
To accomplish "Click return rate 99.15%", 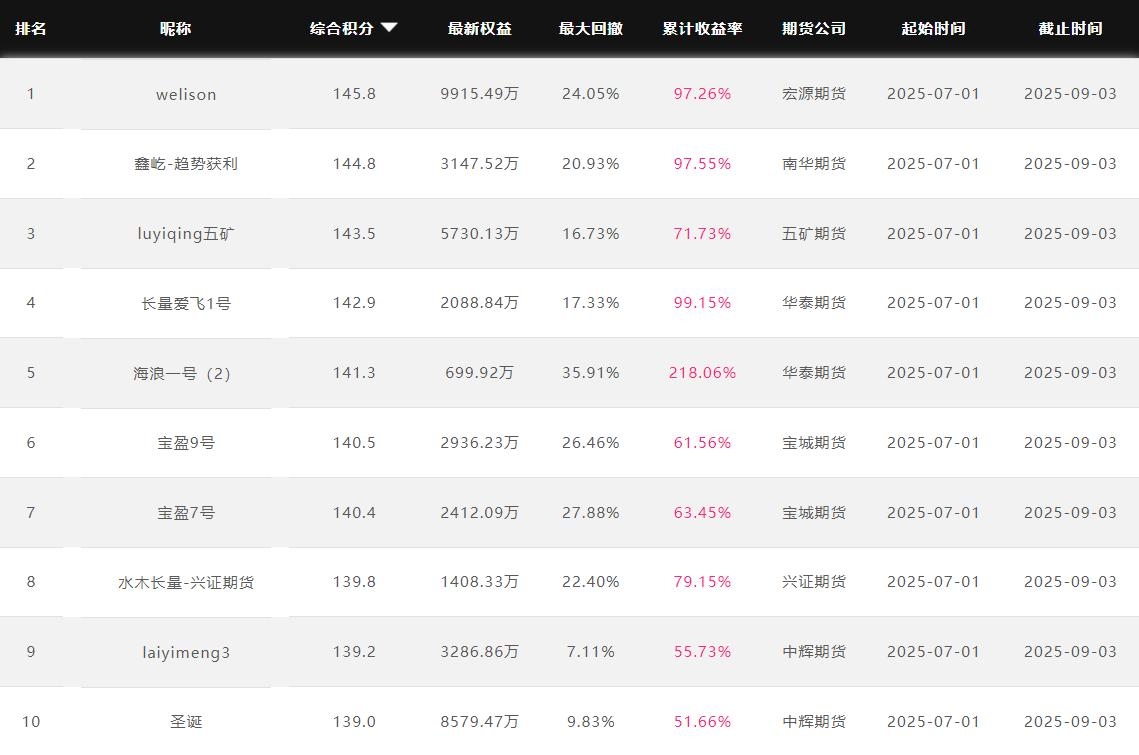I will pyautogui.click(x=702, y=302).
